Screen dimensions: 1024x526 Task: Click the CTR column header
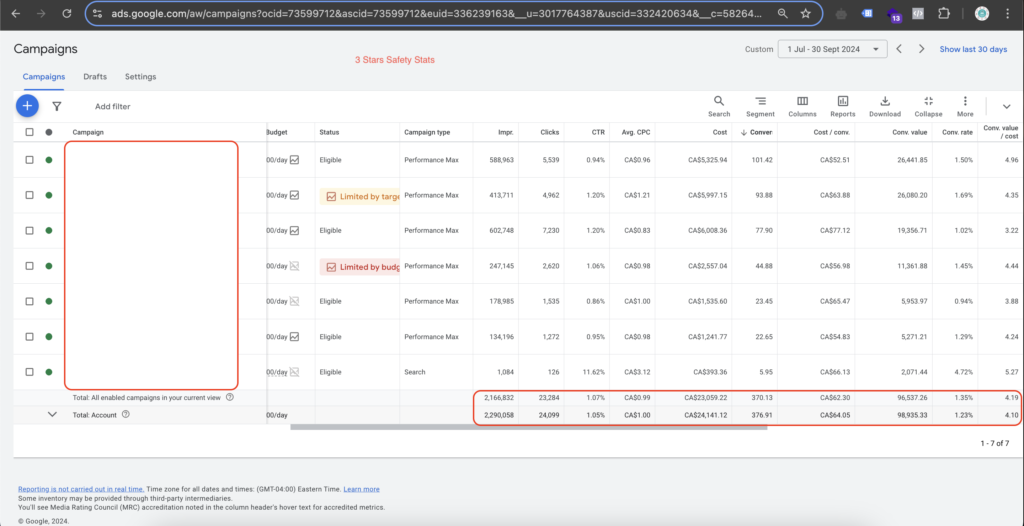pyautogui.click(x=598, y=132)
